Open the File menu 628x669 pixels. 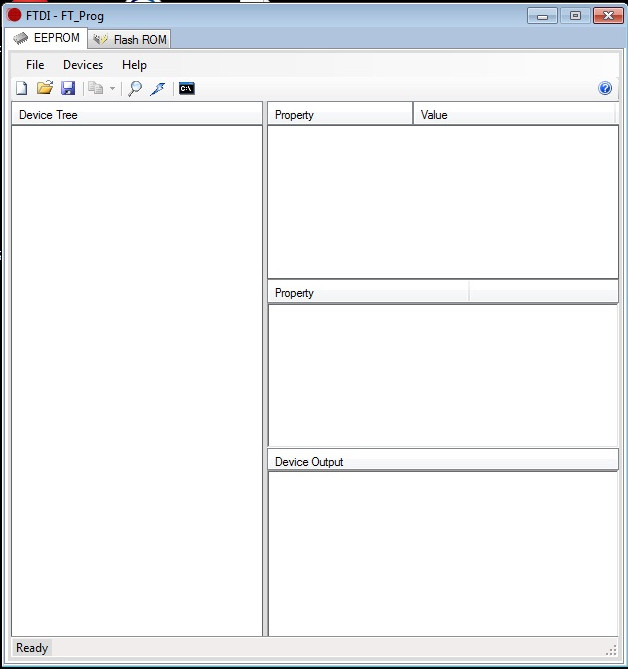point(35,65)
